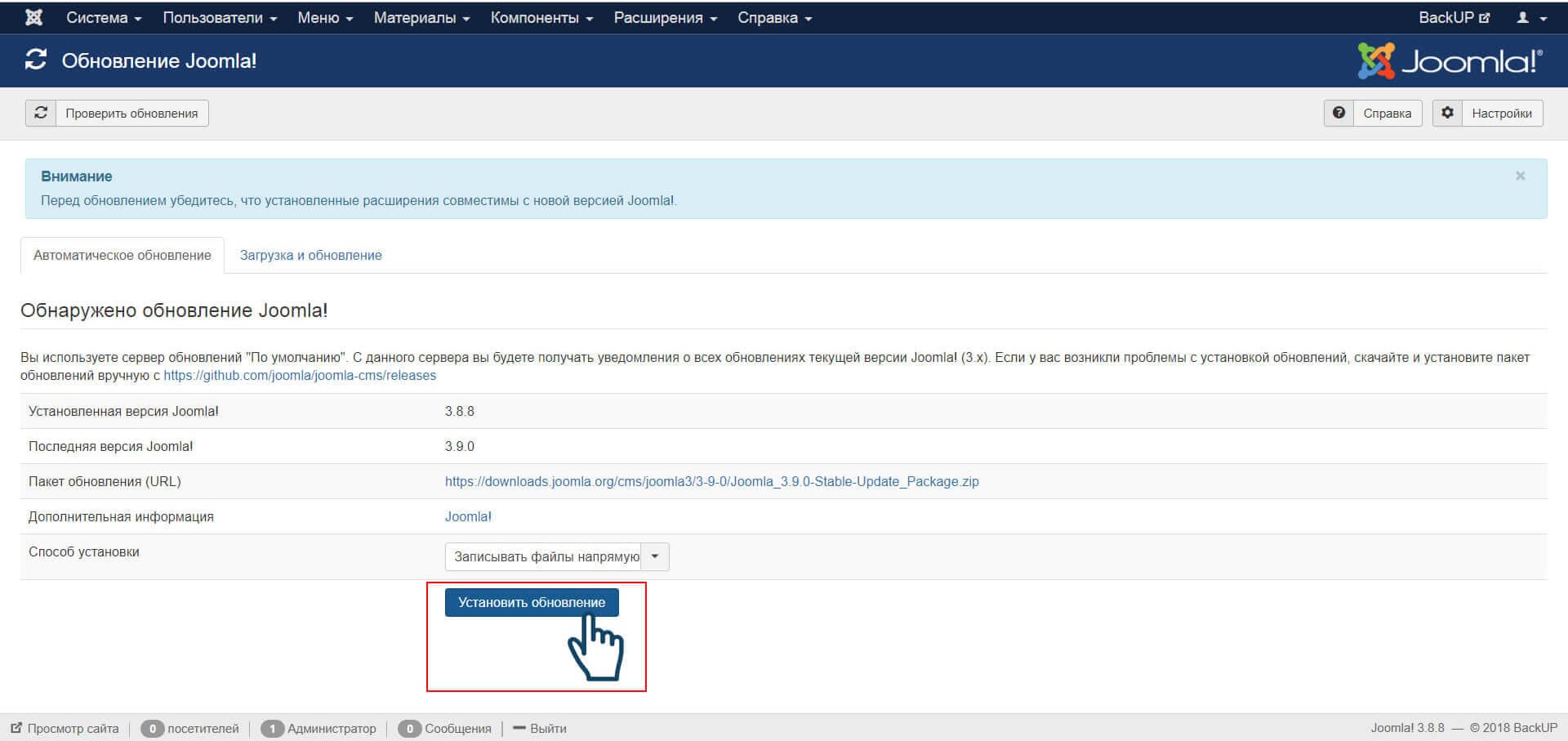Open the Компоненты menu
The height and width of the screenshot is (741, 1568).
[x=541, y=17]
